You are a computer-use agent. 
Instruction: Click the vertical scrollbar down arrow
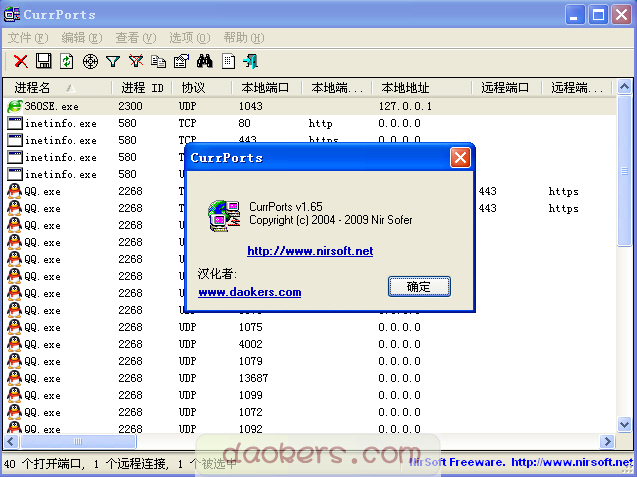(624, 425)
